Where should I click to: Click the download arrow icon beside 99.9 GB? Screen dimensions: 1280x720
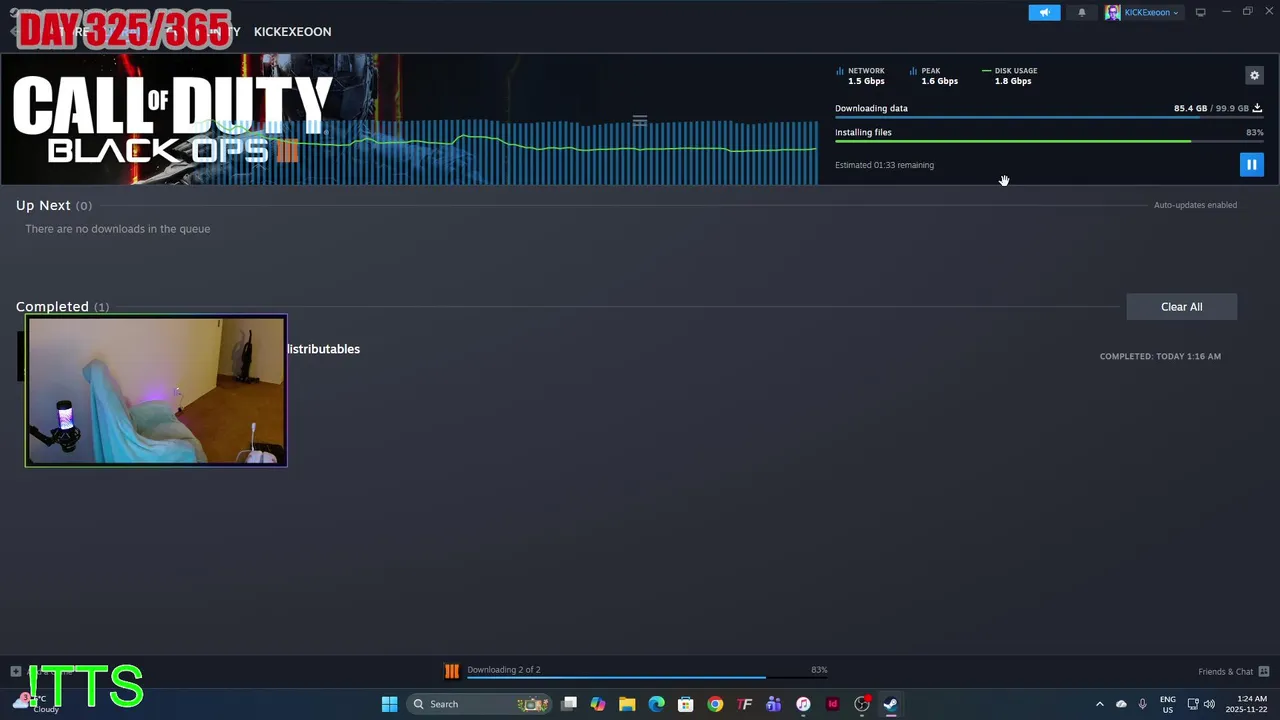[x=1257, y=108]
